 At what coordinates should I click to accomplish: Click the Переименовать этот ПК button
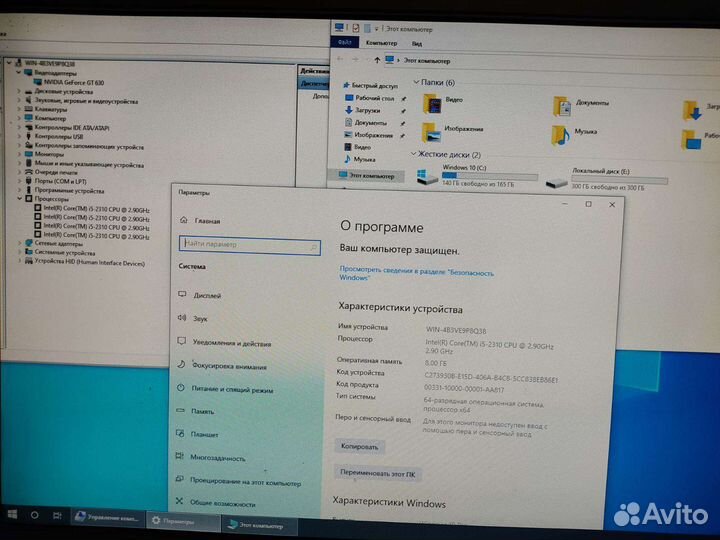pyautogui.click(x=378, y=471)
